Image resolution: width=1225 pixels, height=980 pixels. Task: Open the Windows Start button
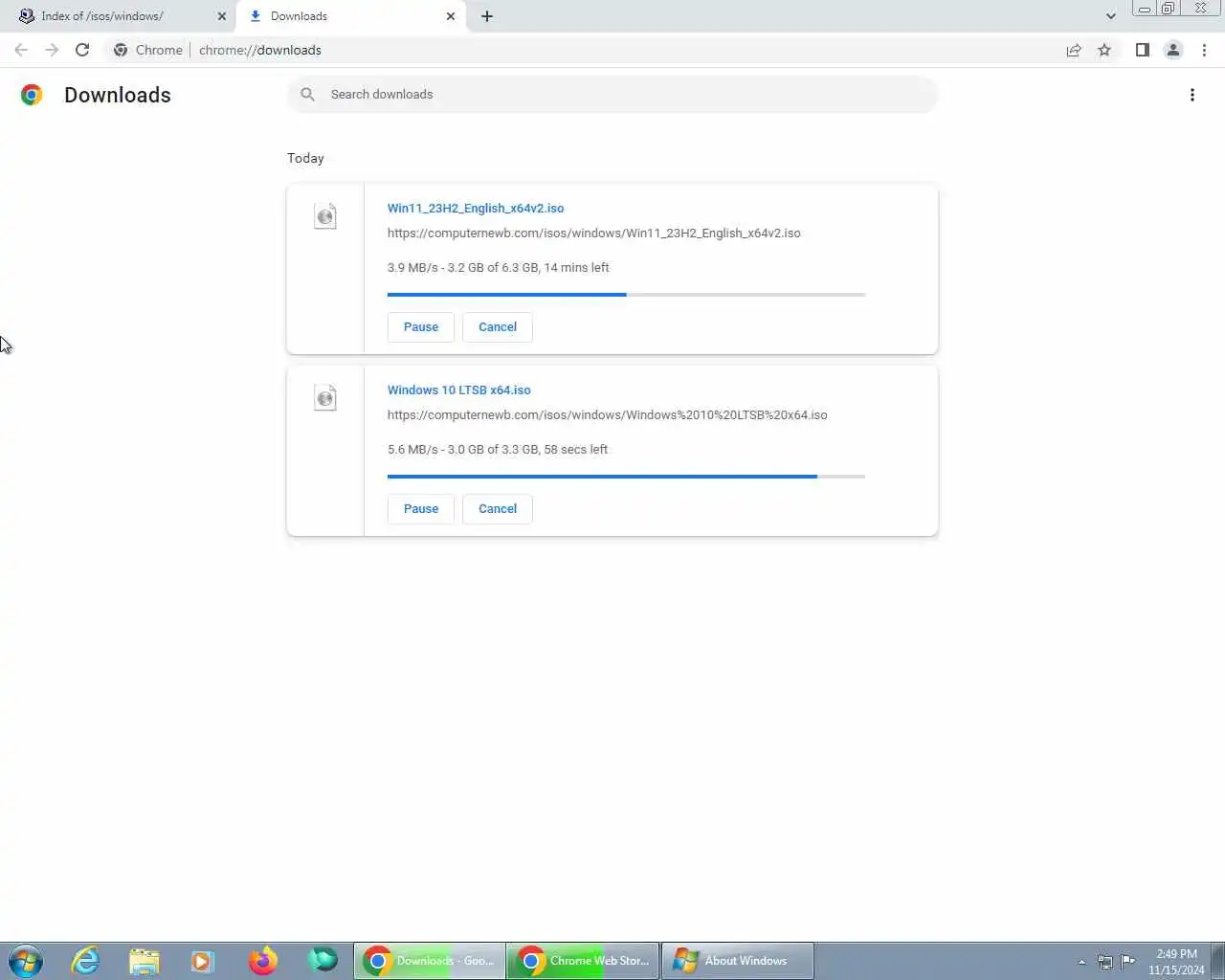[x=25, y=961]
